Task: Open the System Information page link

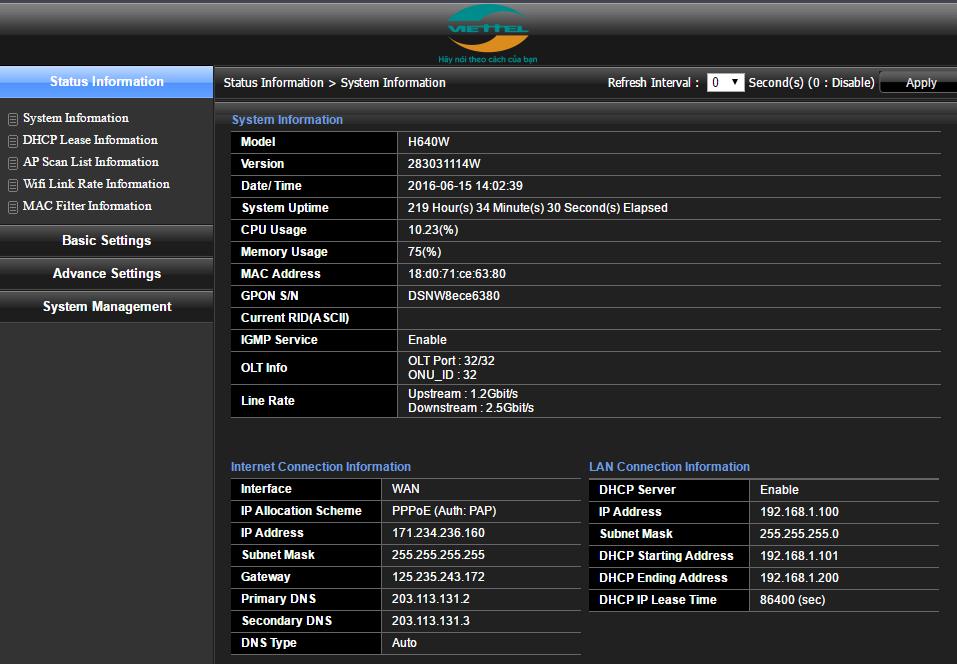Action: pos(76,118)
